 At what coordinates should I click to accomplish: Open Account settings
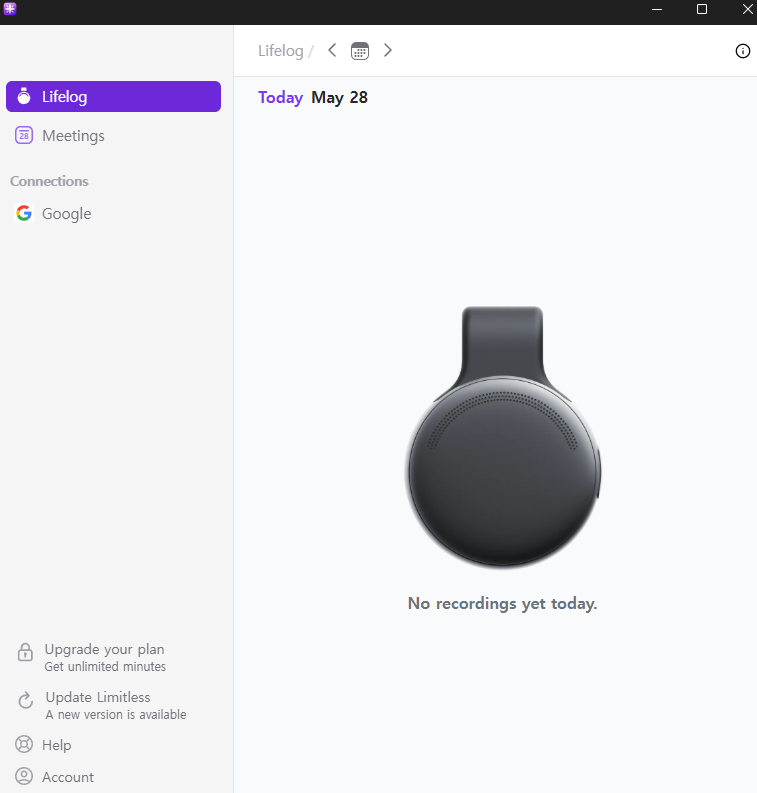[68, 777]
